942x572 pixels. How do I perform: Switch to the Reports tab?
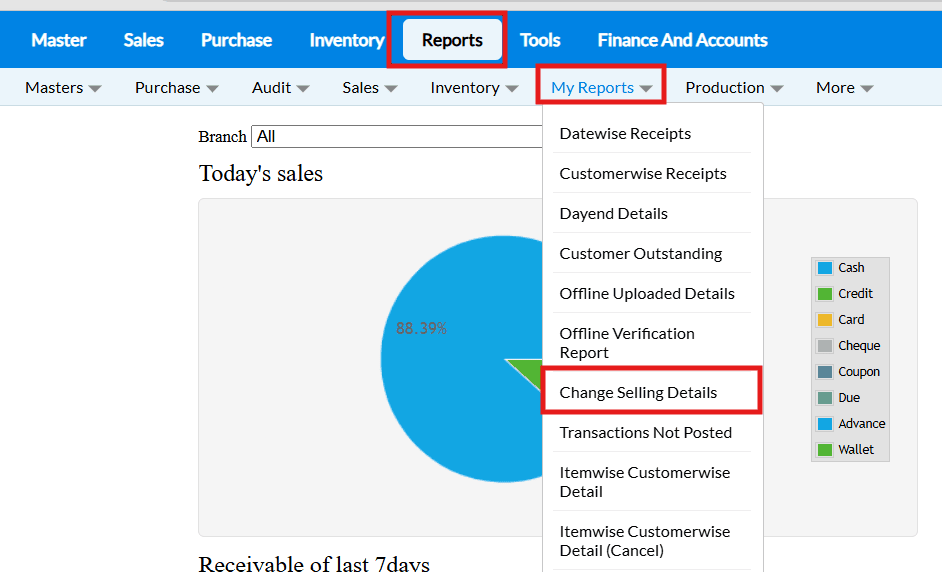click(x=452, y=40)
